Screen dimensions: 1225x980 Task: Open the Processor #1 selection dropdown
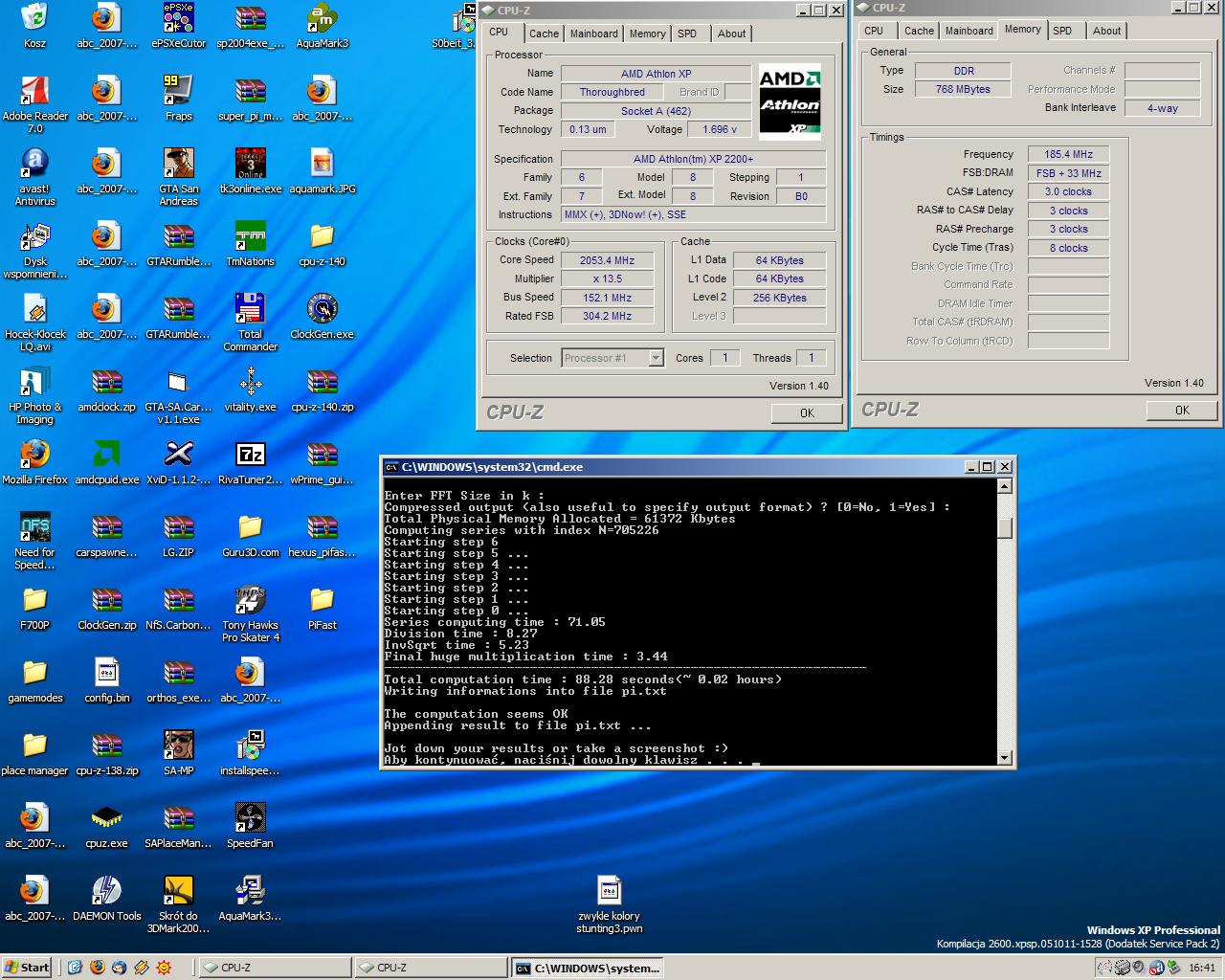pyautogui.click(x=656, y=358)
